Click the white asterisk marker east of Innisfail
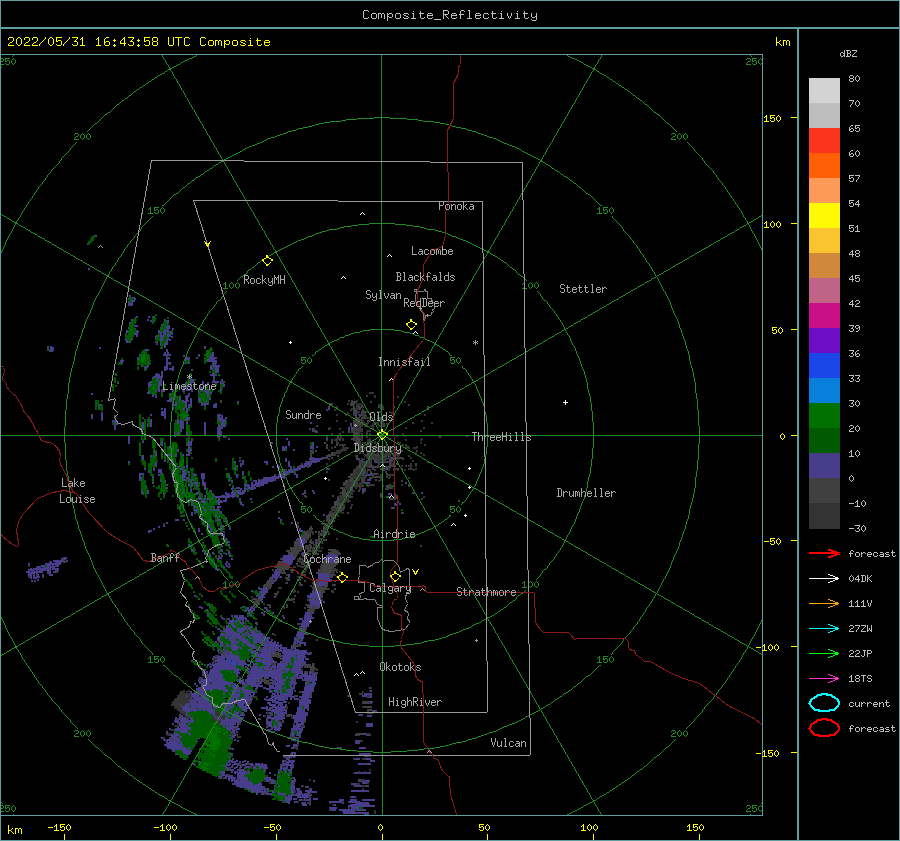The image size is (900, 841). point(475,343)
